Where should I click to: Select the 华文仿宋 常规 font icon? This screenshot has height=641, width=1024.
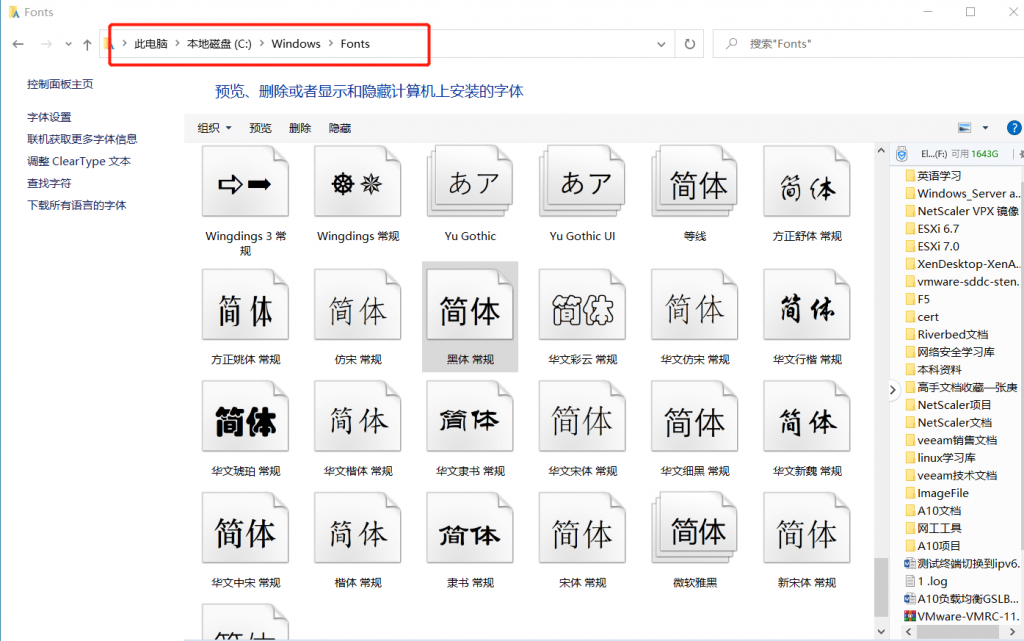click(694, 305)
